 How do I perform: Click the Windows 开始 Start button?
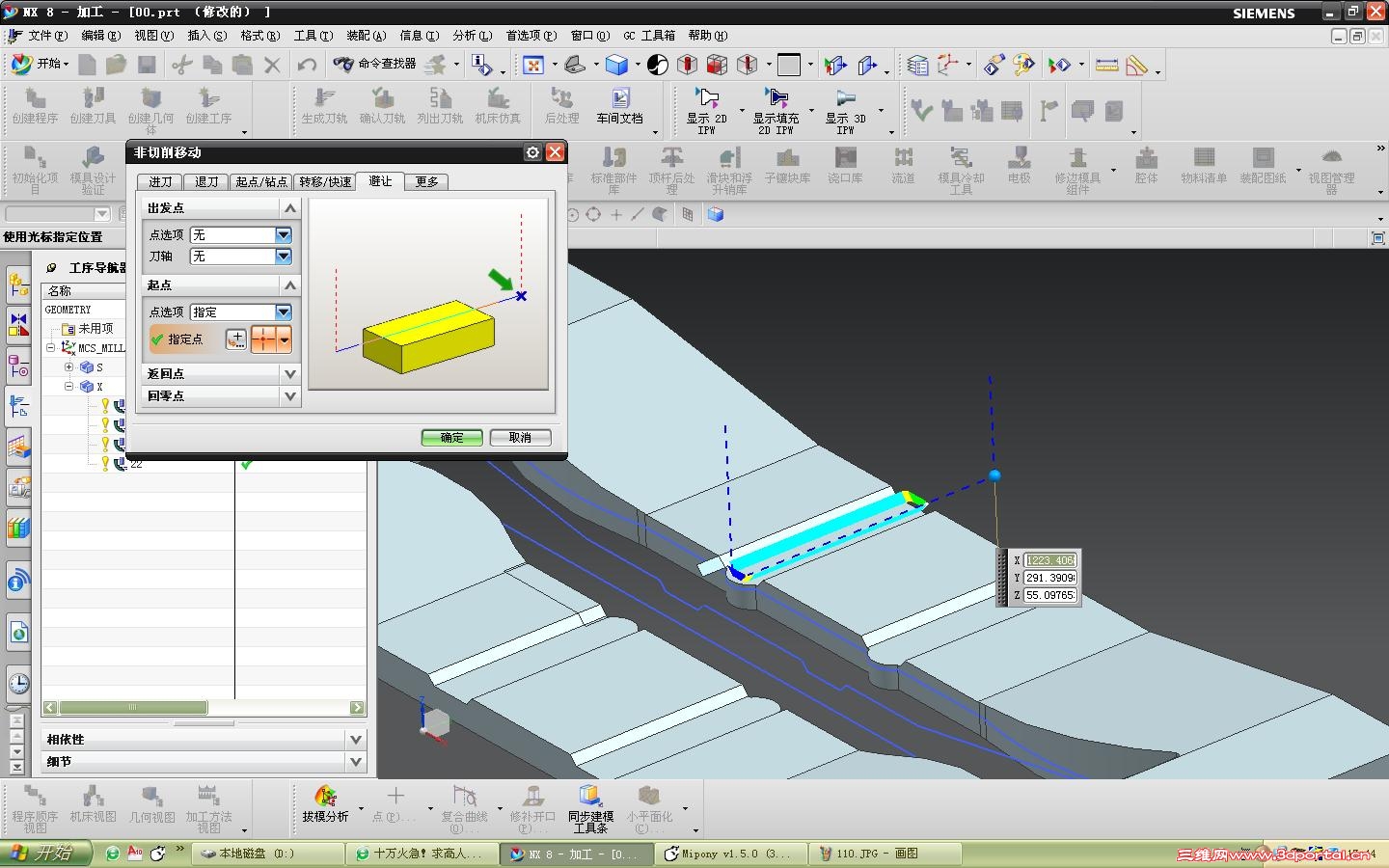46,854
